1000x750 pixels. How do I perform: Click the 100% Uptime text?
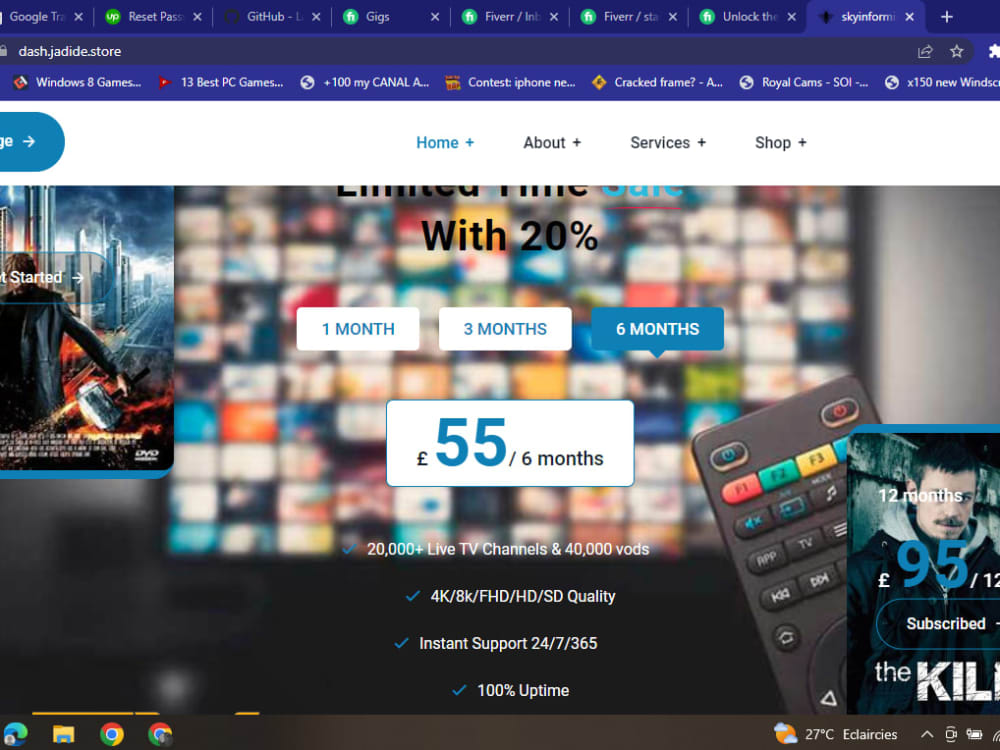pyautogui.click(x=523, y=691)
